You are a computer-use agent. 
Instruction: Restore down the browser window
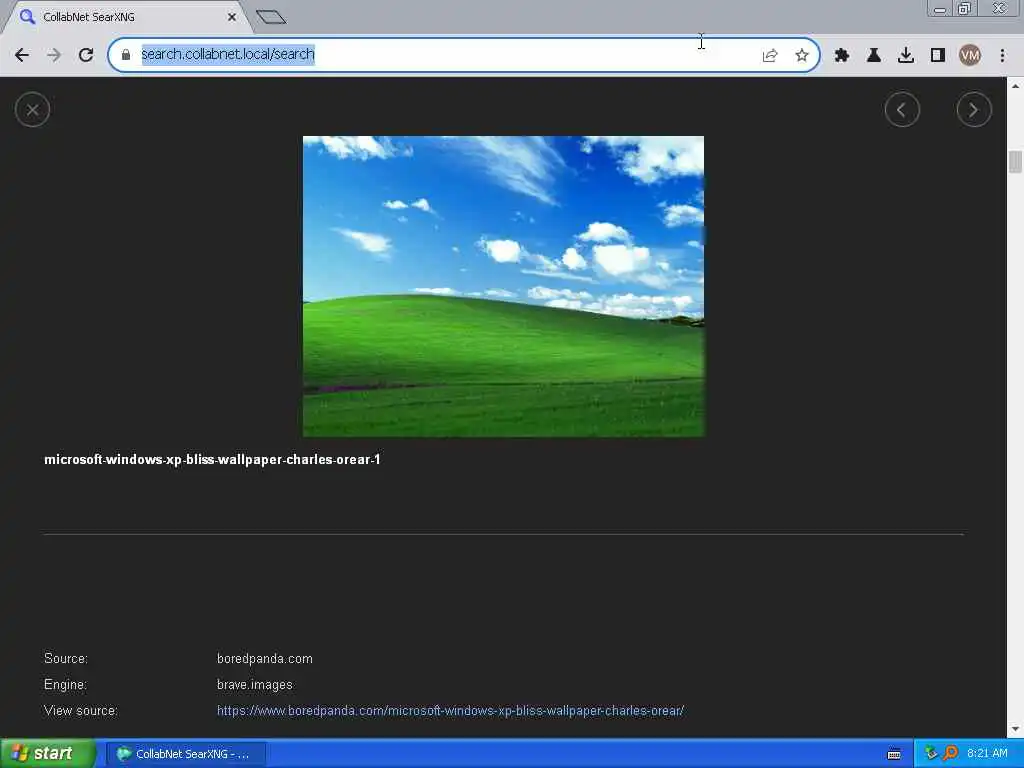pyautogui.click(x=964, y=9)
